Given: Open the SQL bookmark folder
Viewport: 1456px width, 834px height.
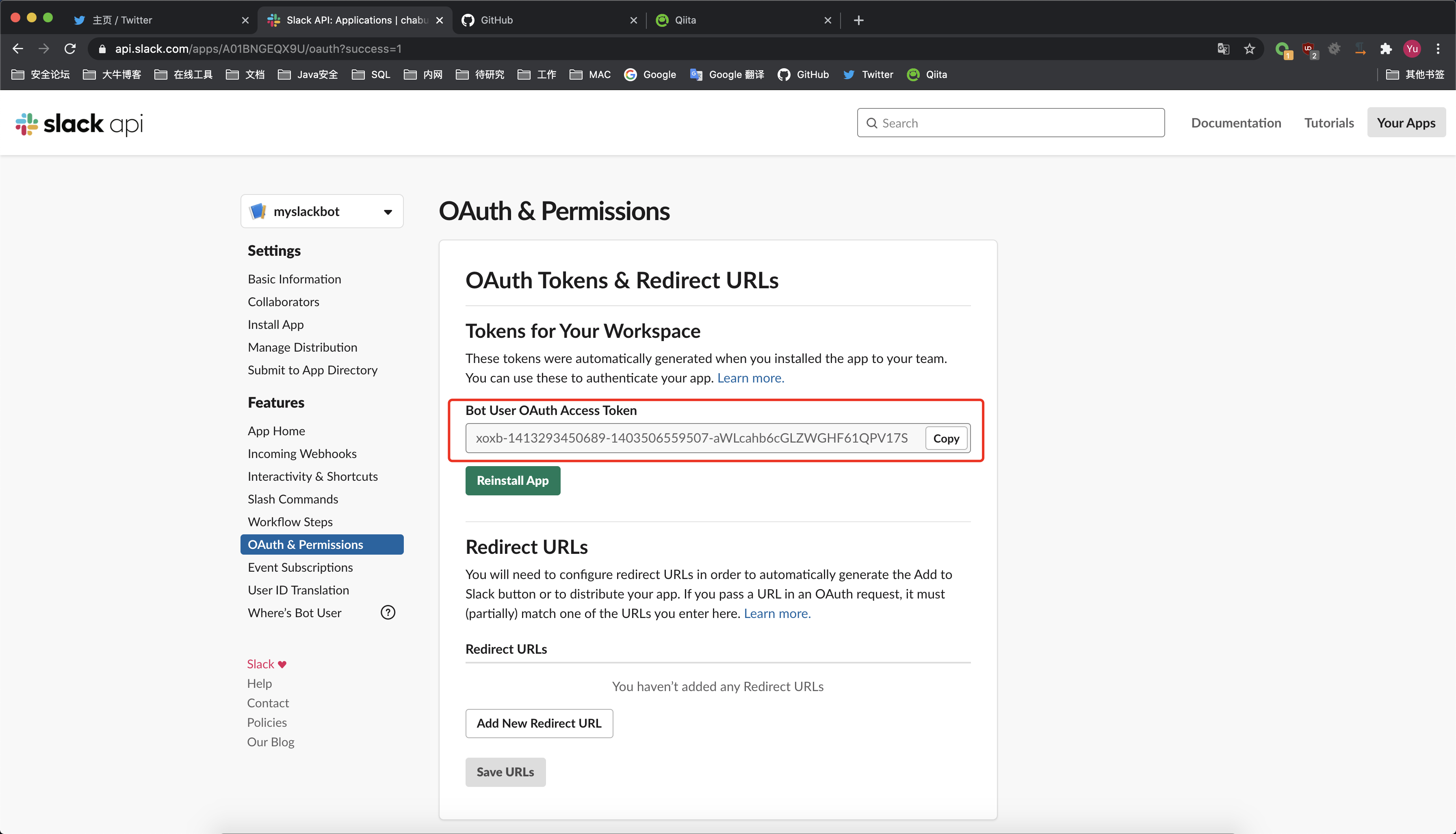Looking at the screenshot, I should [371, 74].
